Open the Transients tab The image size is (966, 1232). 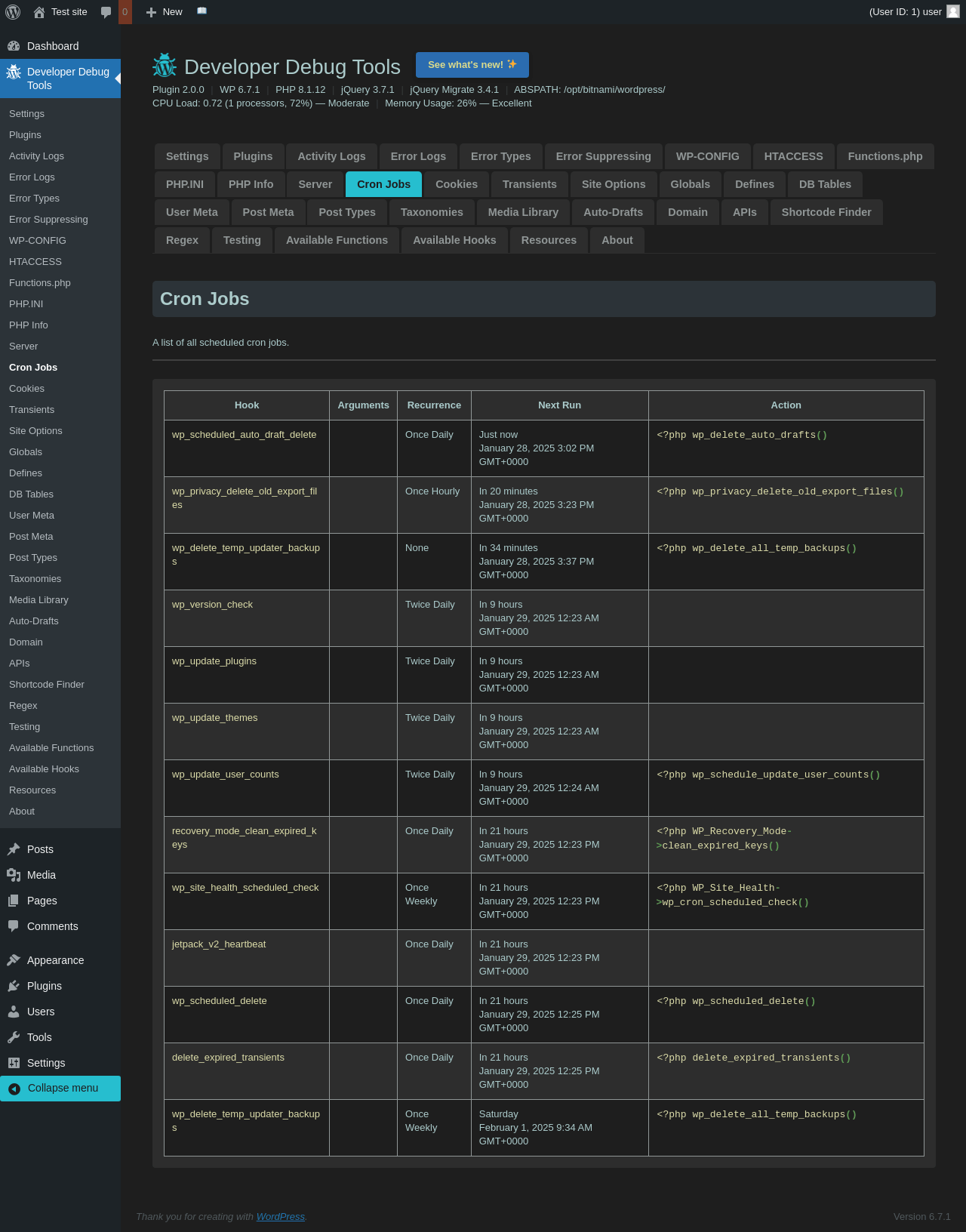[x=529, y=184]
